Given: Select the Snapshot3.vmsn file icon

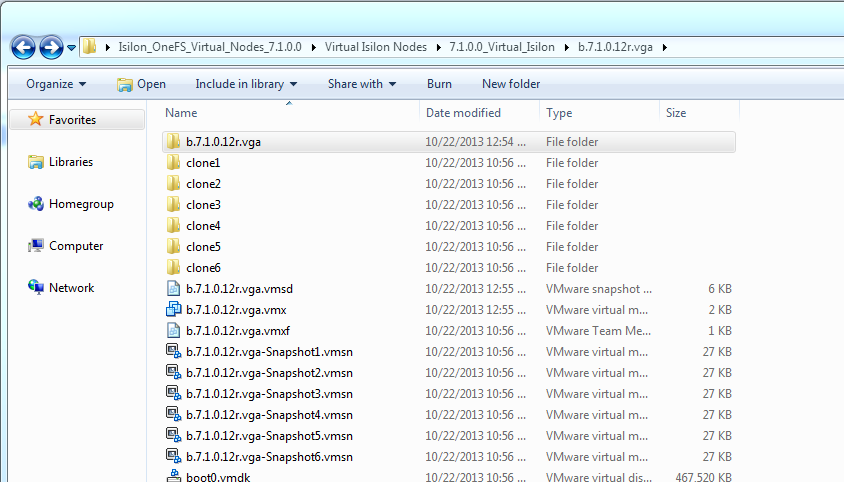Looking at the screenshot, I should click(x=173, y=393).
